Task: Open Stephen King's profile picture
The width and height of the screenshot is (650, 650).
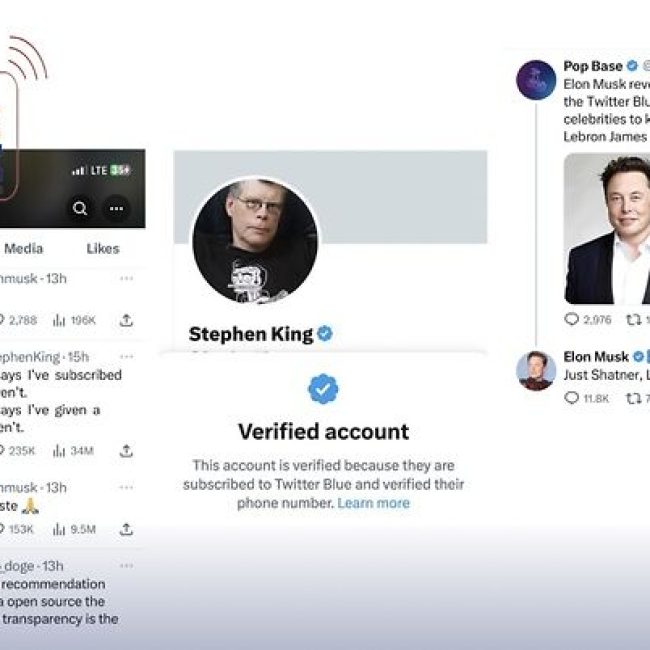Action: pyautogui.click(x=255, y=240)
